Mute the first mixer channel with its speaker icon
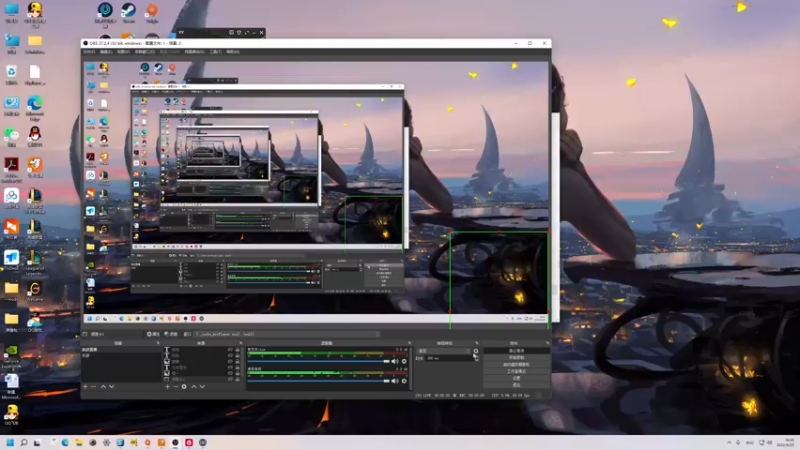 click(395, 361)
